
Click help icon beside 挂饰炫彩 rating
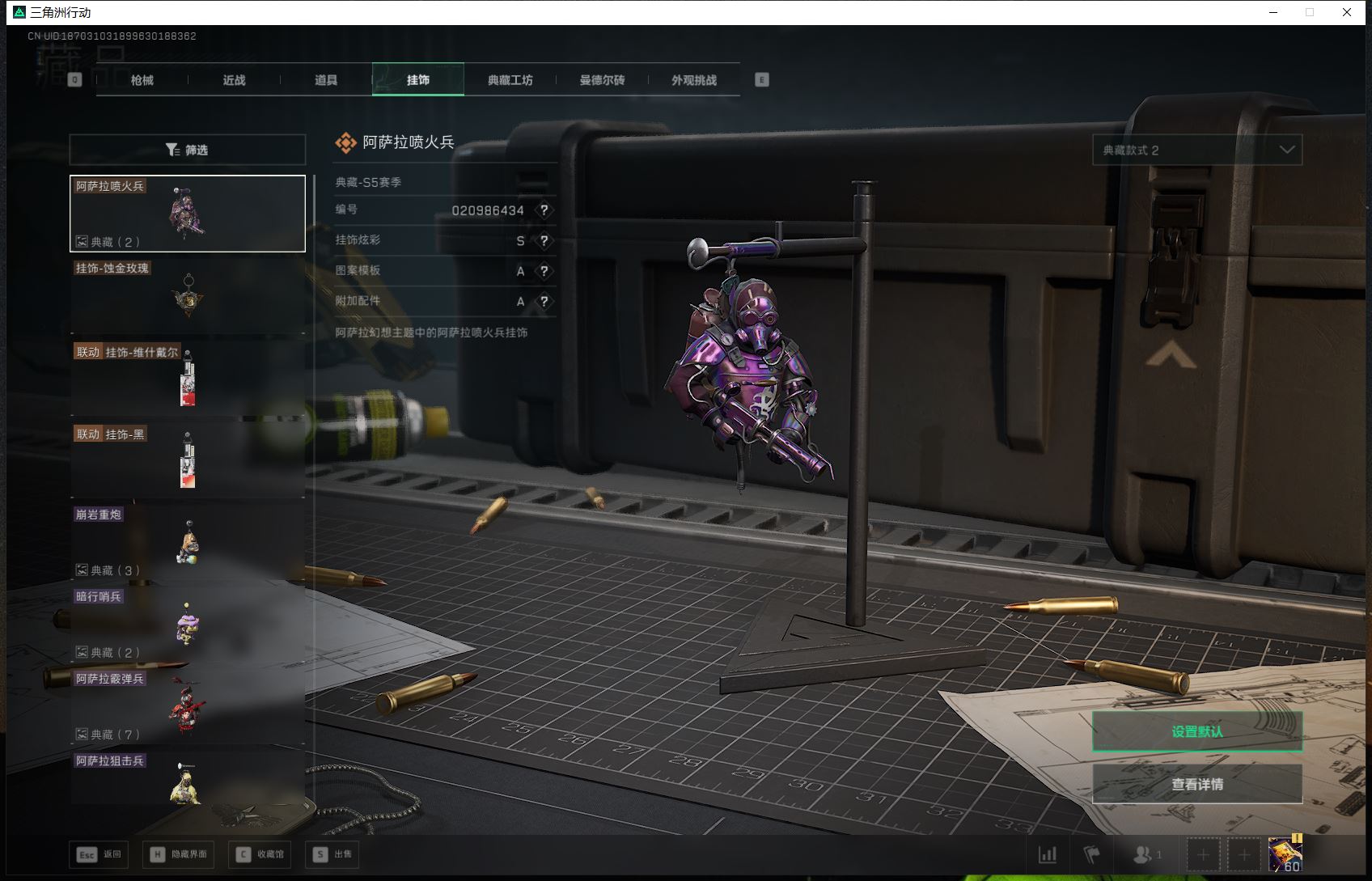click(x=544, y=241)
